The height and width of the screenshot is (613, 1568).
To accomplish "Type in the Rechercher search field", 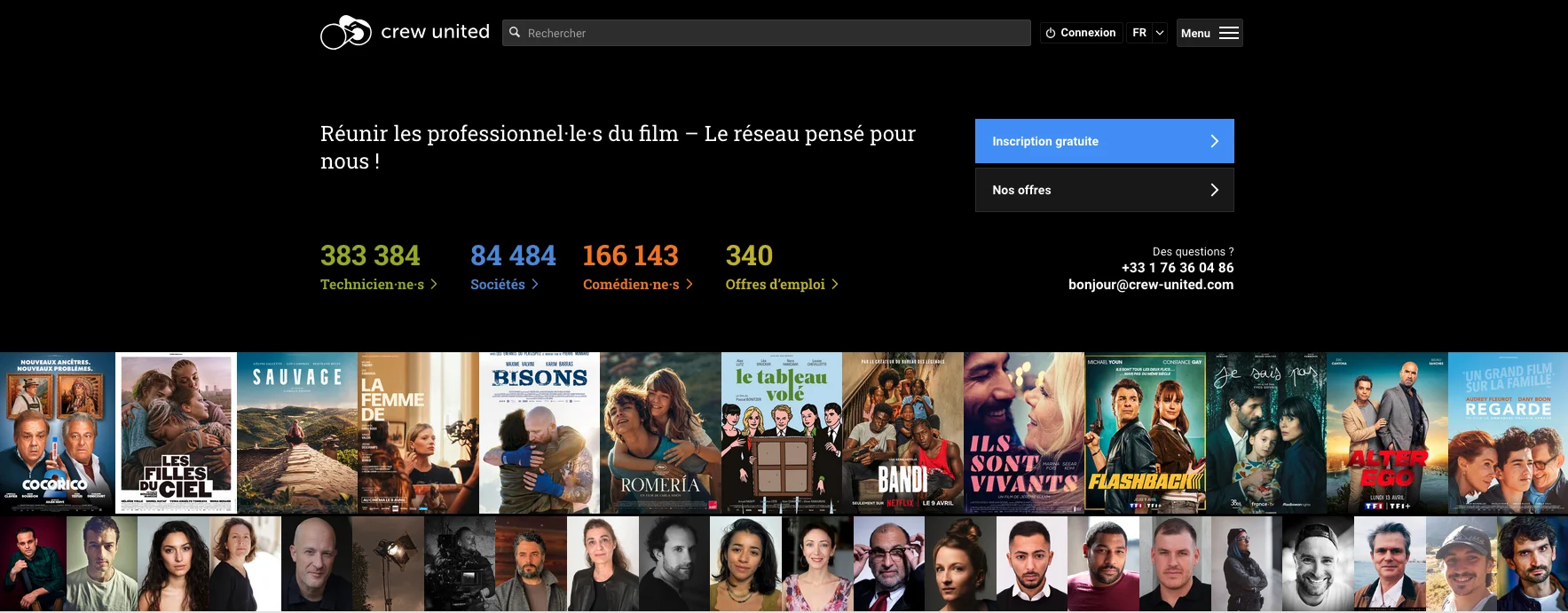I will click(772, 33).
